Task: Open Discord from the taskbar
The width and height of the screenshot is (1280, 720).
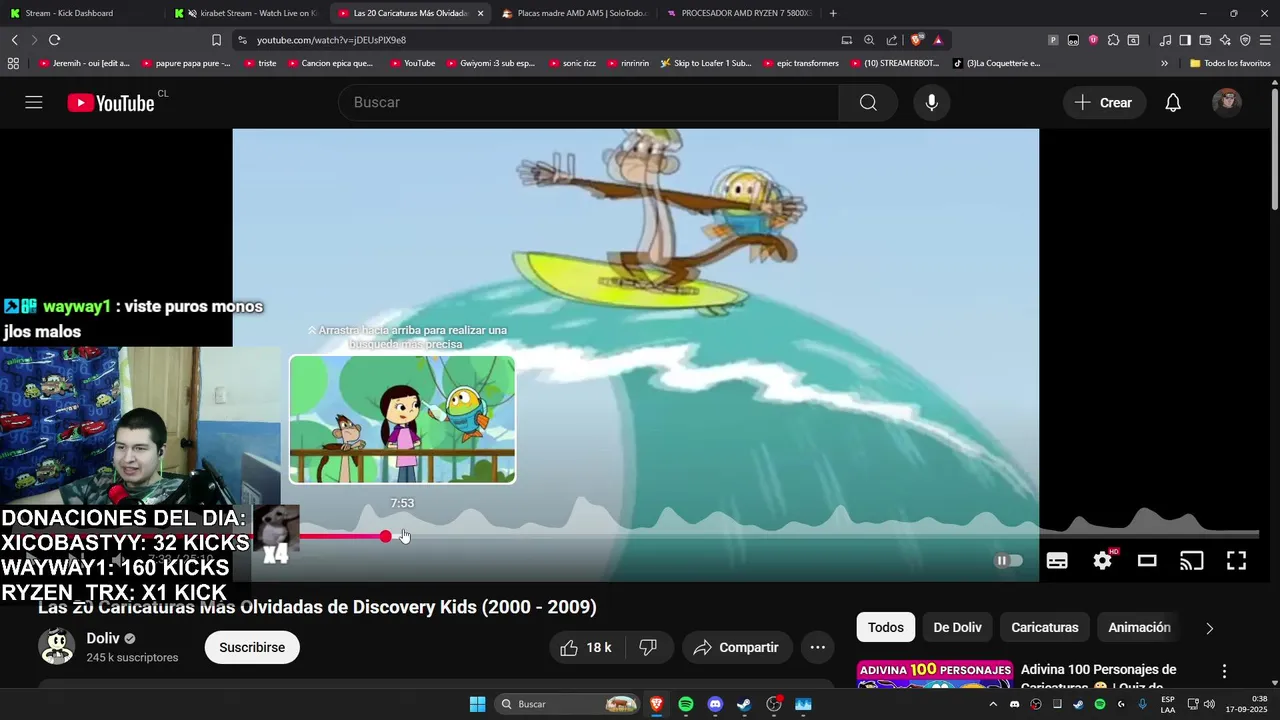Action: tap(715, 704)
